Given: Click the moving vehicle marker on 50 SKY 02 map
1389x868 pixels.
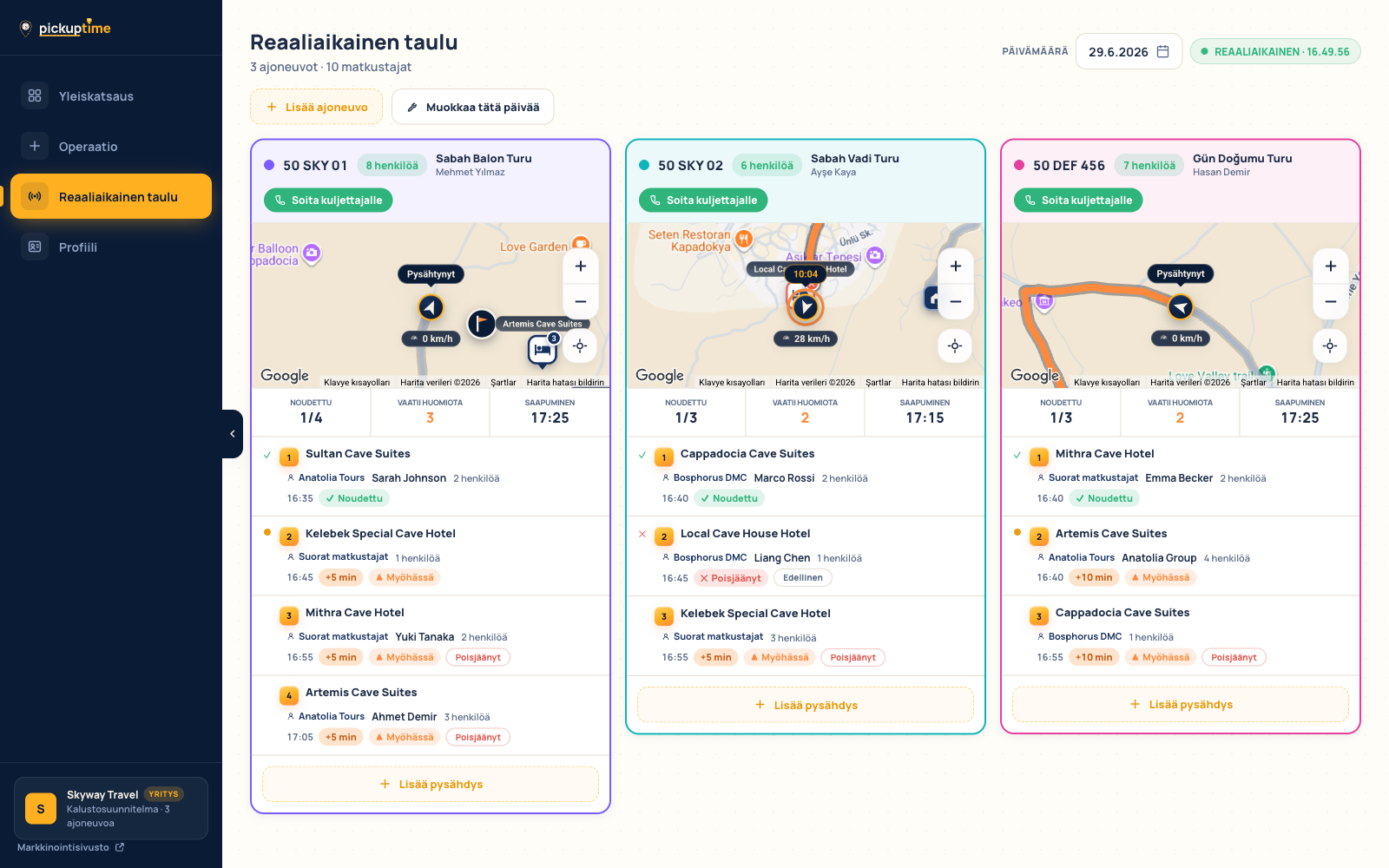Looking at the screenshot, I should pyautogui.click(x=806, y=306).
